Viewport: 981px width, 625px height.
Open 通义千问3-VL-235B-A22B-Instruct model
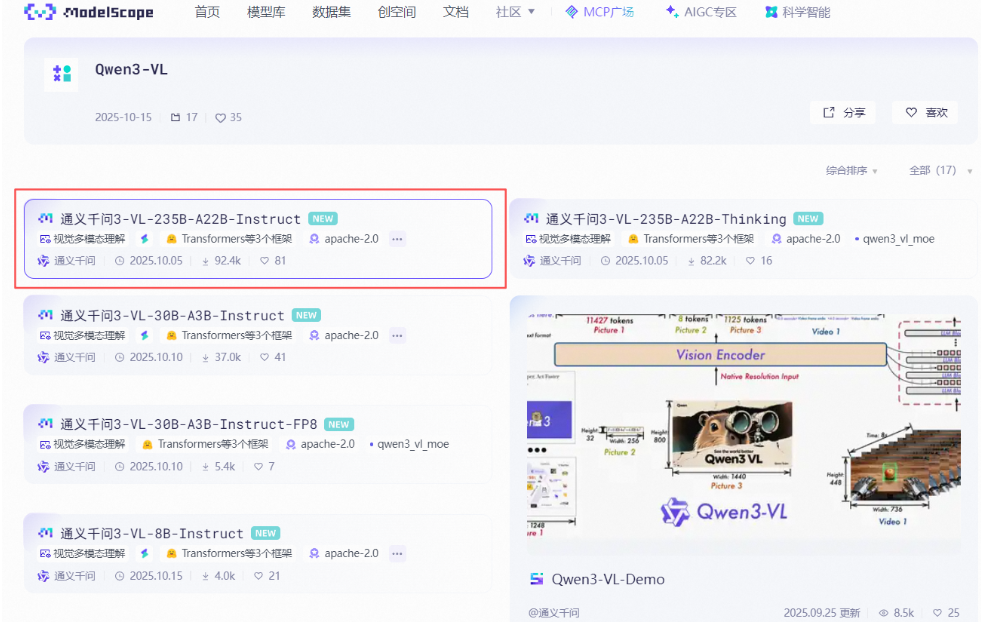[180, 219]
